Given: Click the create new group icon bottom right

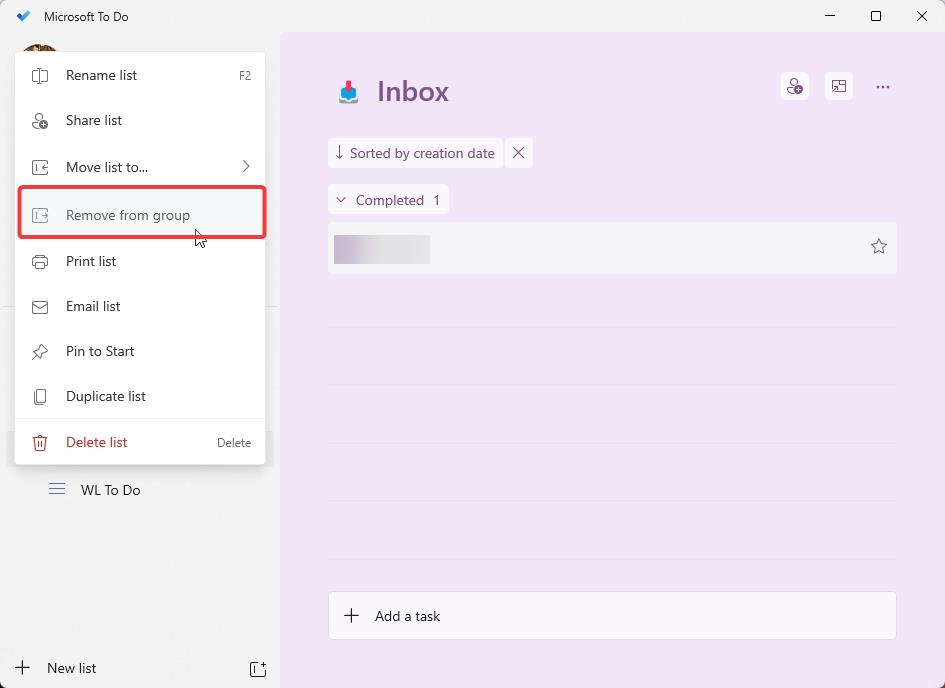Looking at the screenshot, I should click(257, 668).
